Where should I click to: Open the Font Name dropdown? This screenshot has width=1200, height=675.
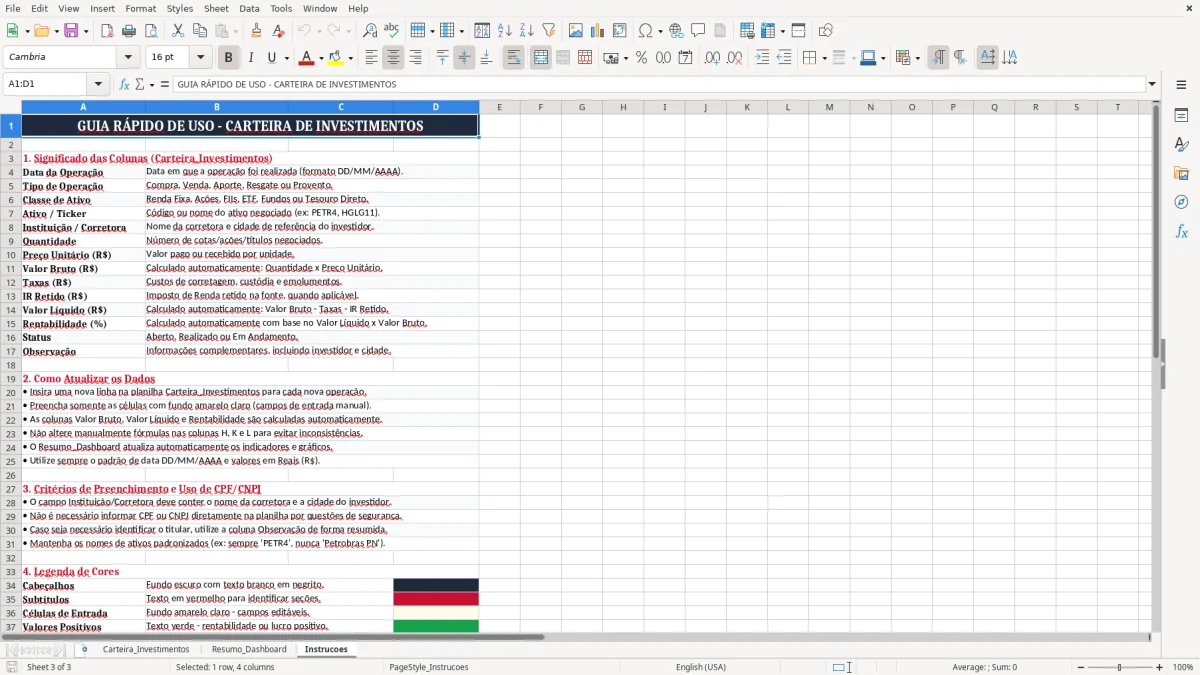coord(128,58)
